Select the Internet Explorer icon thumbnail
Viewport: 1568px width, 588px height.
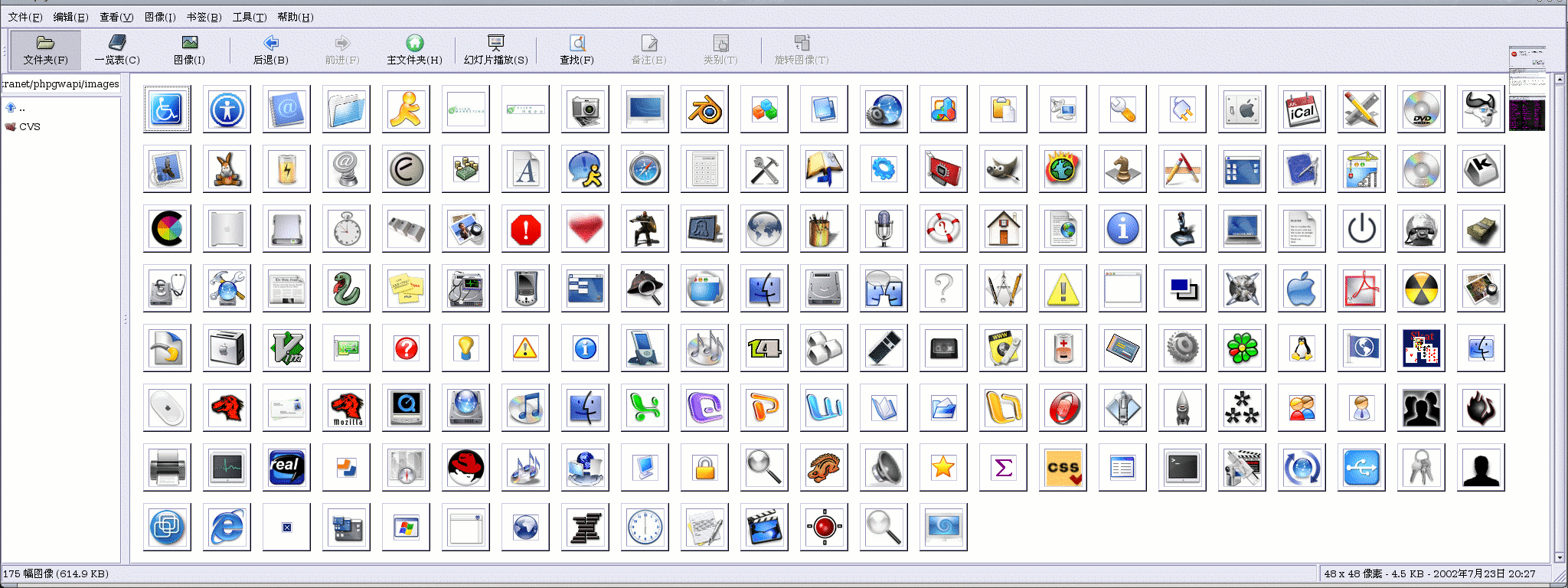pos(227,528)
